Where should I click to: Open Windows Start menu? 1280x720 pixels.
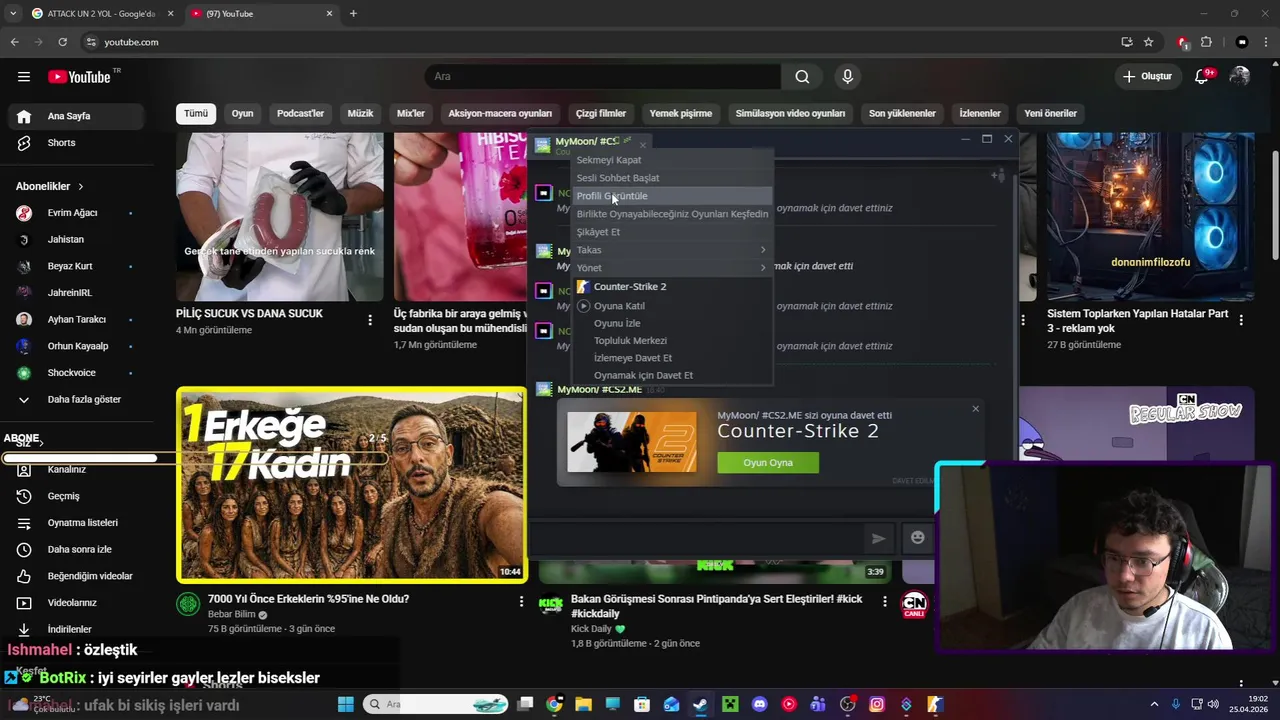(x=346, y=705)
